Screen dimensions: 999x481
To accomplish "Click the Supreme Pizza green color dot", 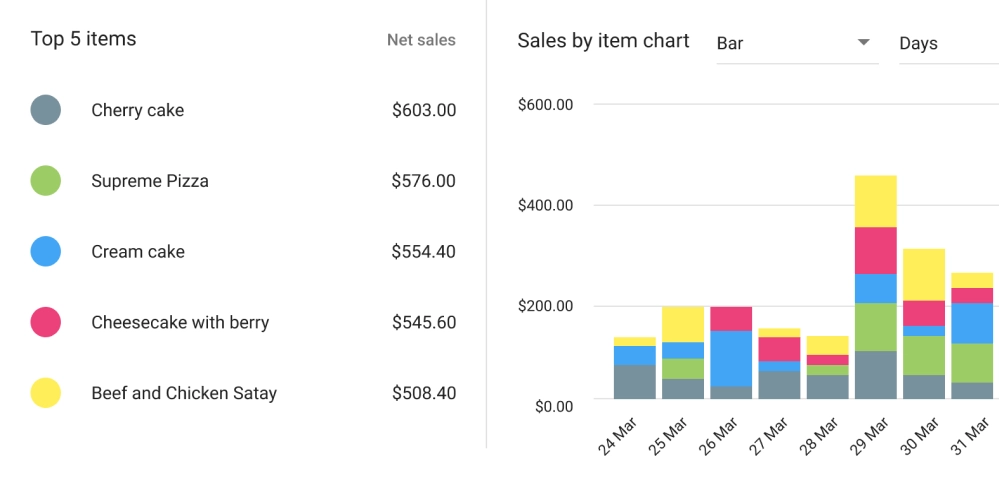I will point(46,181).
